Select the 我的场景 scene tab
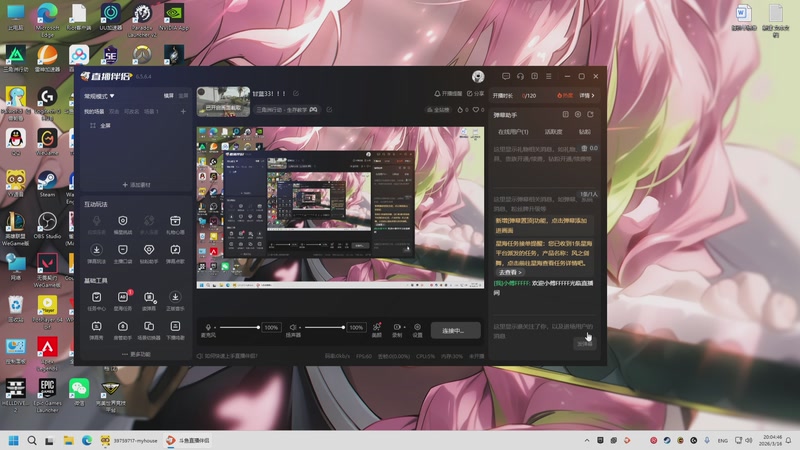Viewport: 800px width, 450px height. 94,111
